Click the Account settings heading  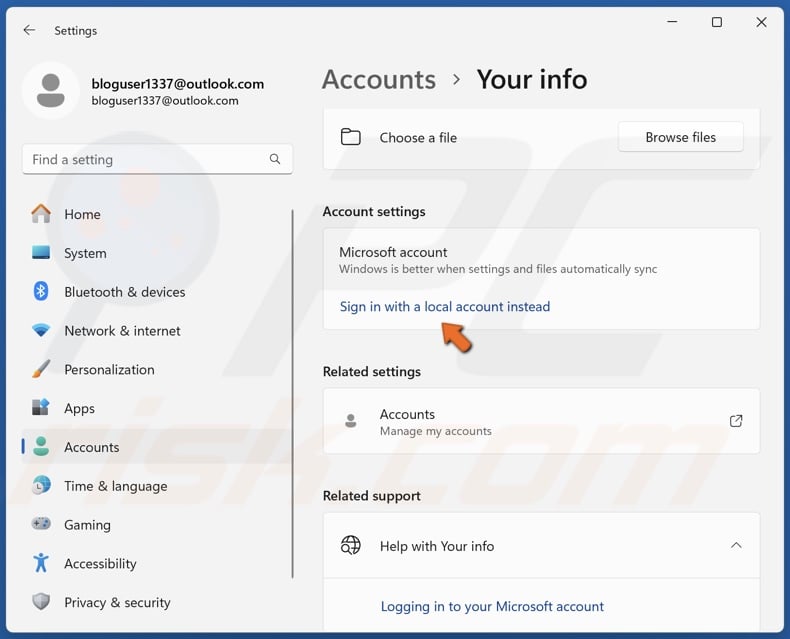pyautogui.click(x=374, y=212)
